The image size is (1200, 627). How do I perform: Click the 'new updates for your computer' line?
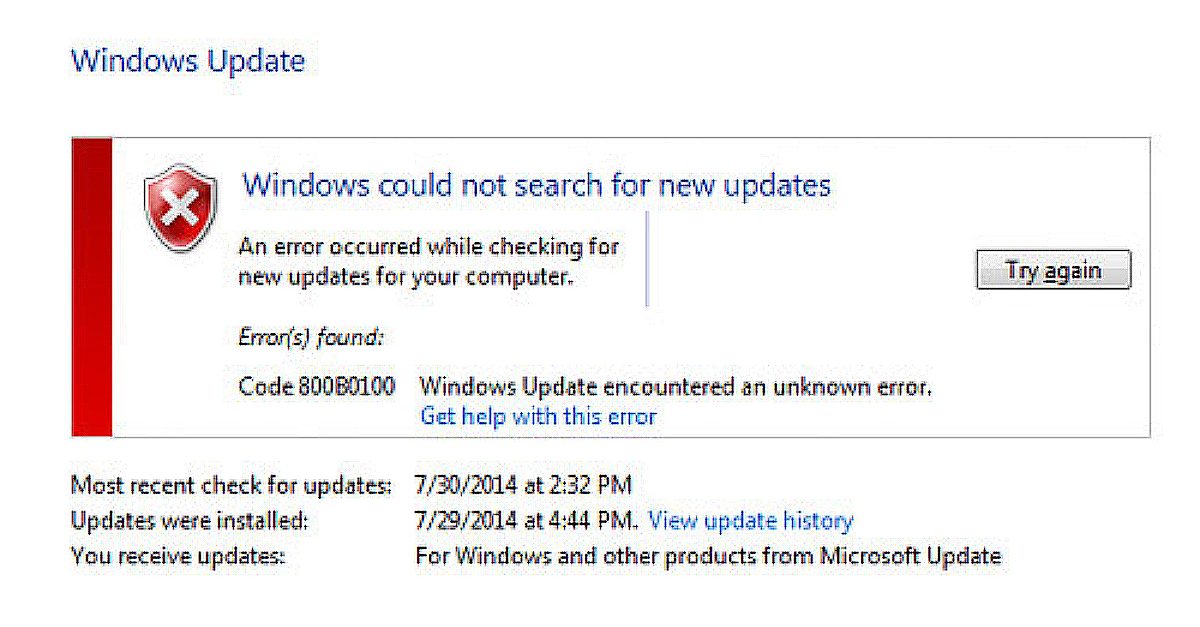coord(405,277)
